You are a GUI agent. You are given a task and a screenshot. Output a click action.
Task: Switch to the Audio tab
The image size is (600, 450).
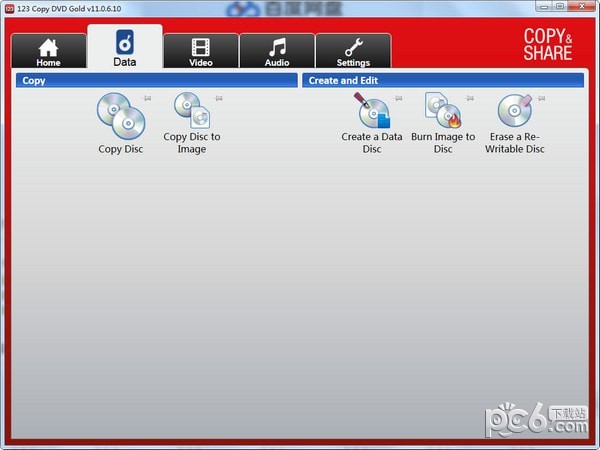tap(277, 51)
